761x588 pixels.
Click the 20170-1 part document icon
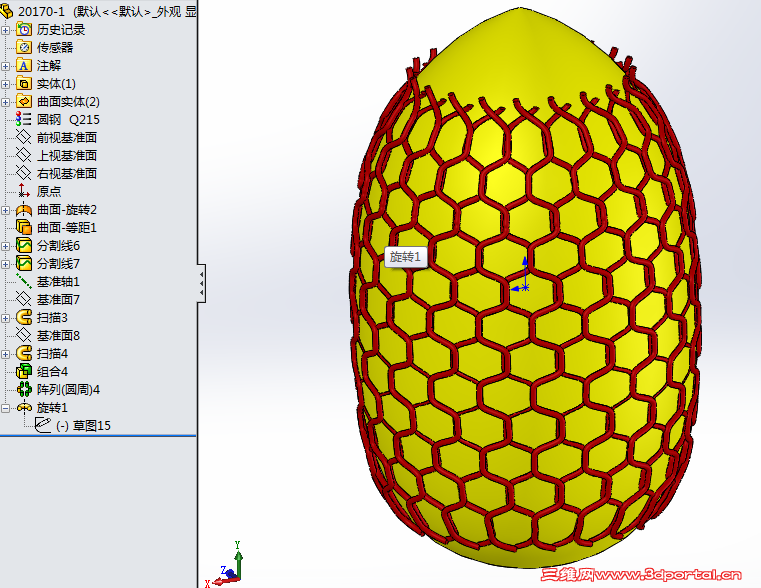[x=6, y=11]
